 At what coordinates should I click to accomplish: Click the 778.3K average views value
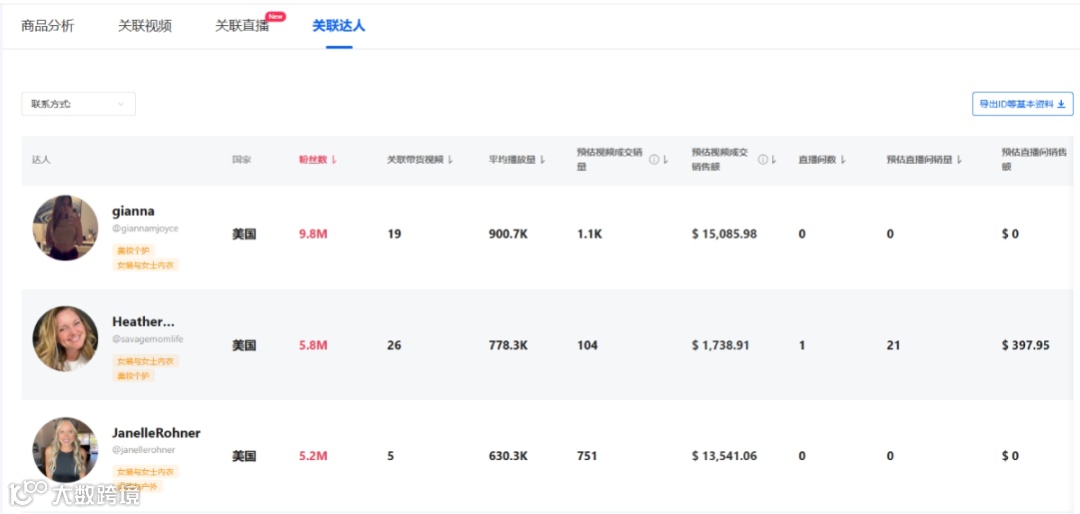[508, 345]
